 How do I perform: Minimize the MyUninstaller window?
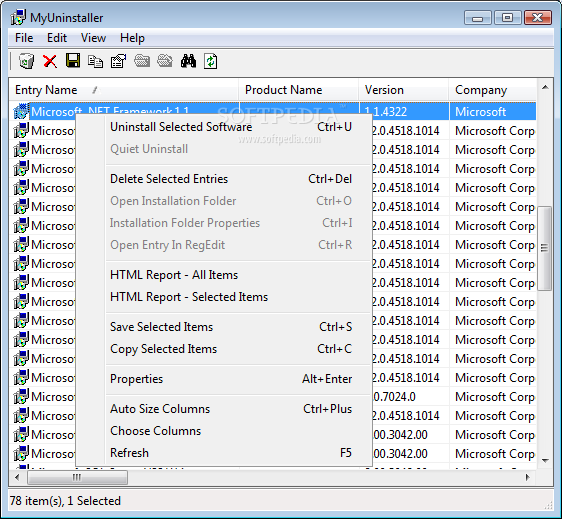coord(477,18)
